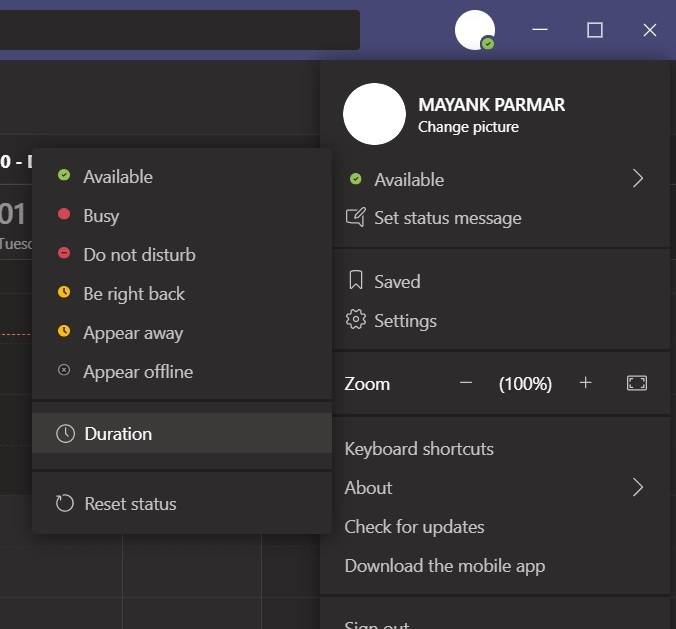Open Download the mobile app
Screen dimensions: 676x629
click(x=444, y=566)
